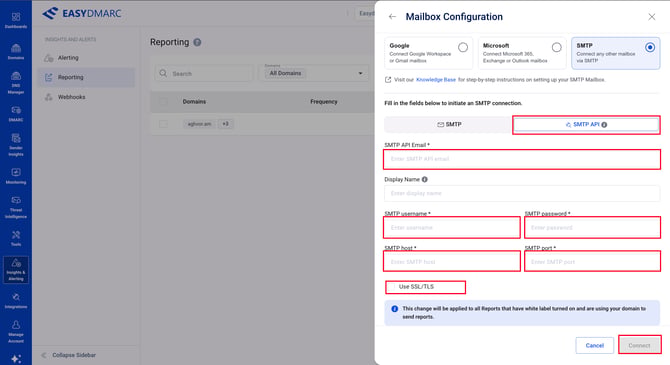The width and height of the screenshot is (670, 365).
Task: Select the SMTP mailbox radio option
Action: coord(650,47)
